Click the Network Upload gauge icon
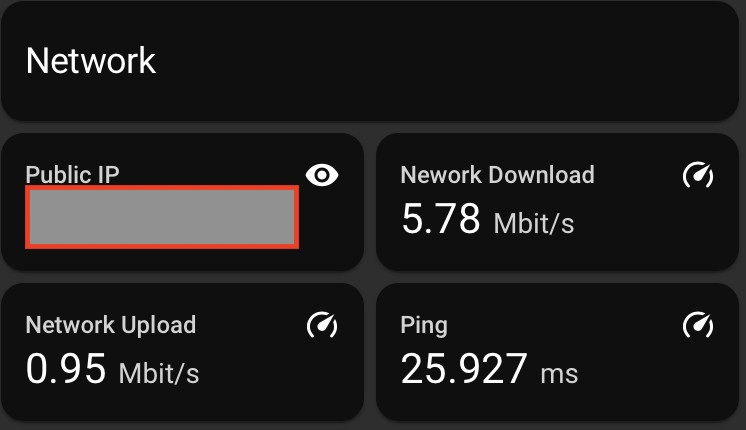746x430 pixels. click(x=322, y=325)
